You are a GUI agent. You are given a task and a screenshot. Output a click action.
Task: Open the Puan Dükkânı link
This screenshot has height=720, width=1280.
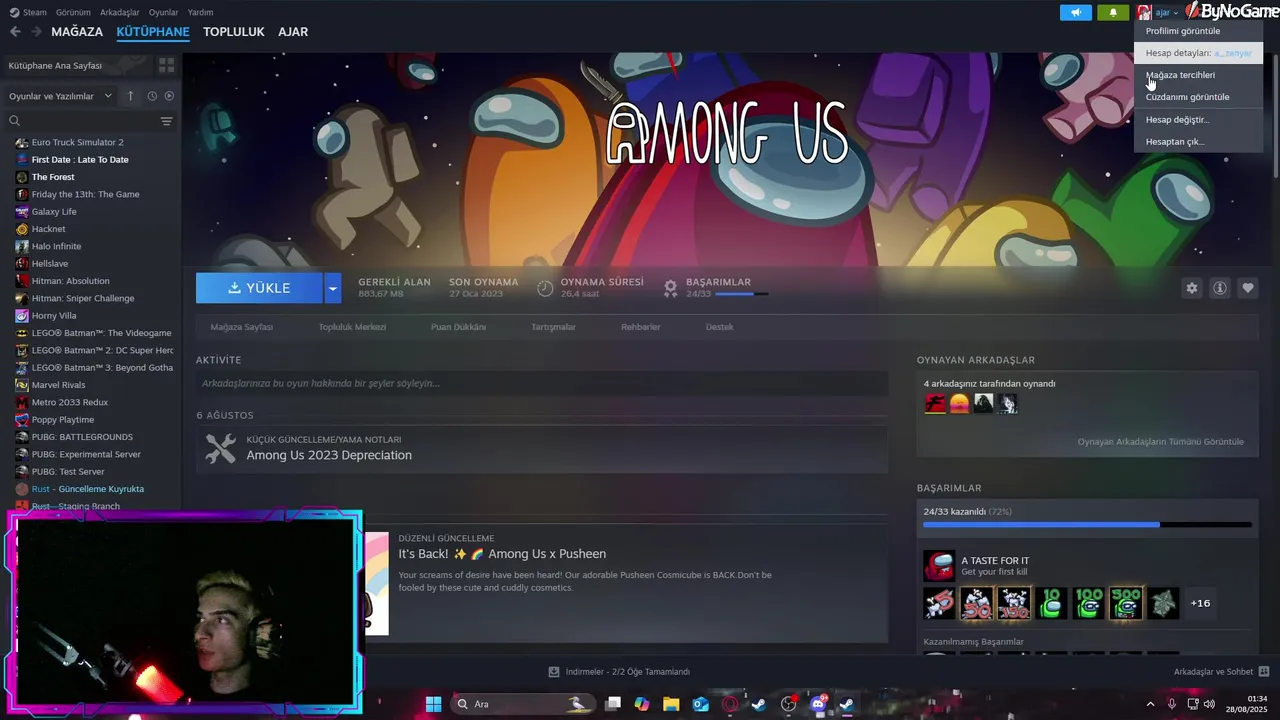[x=458, y=327]
